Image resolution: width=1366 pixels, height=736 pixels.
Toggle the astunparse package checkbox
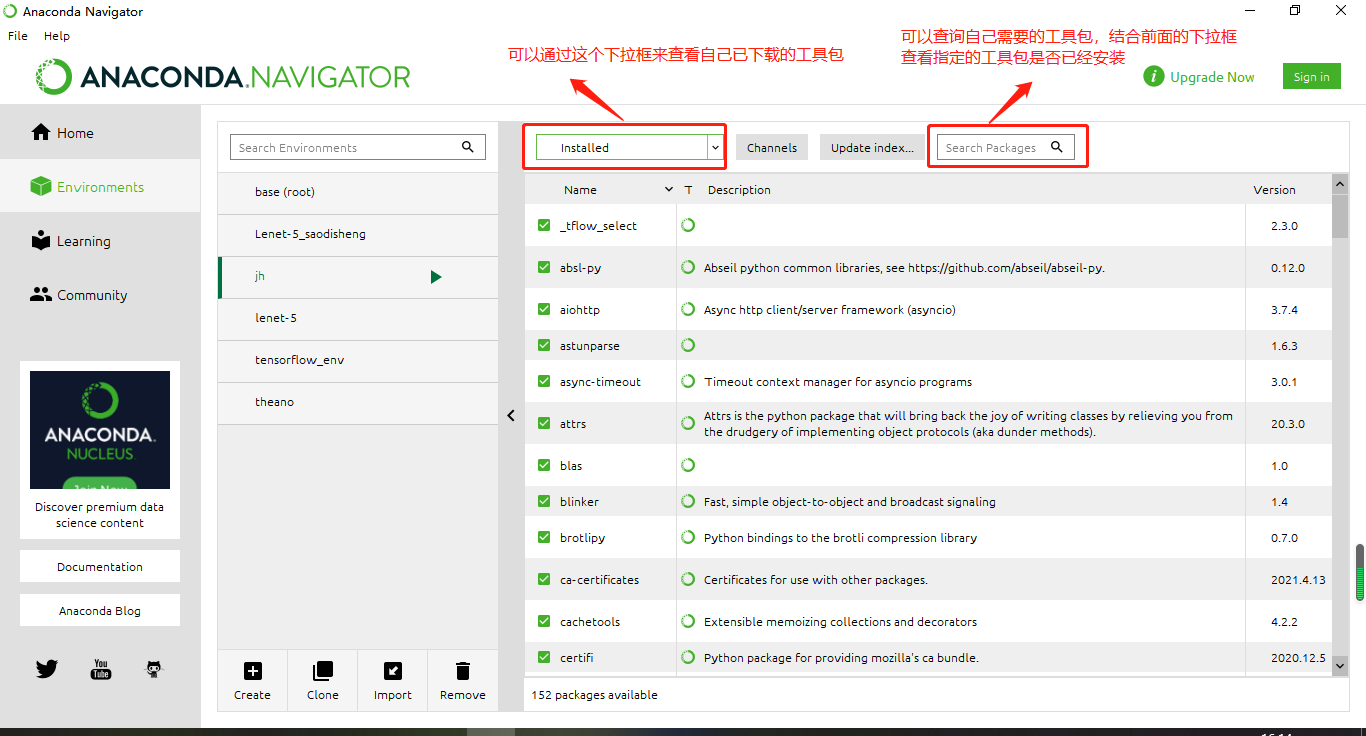[544, 345]
